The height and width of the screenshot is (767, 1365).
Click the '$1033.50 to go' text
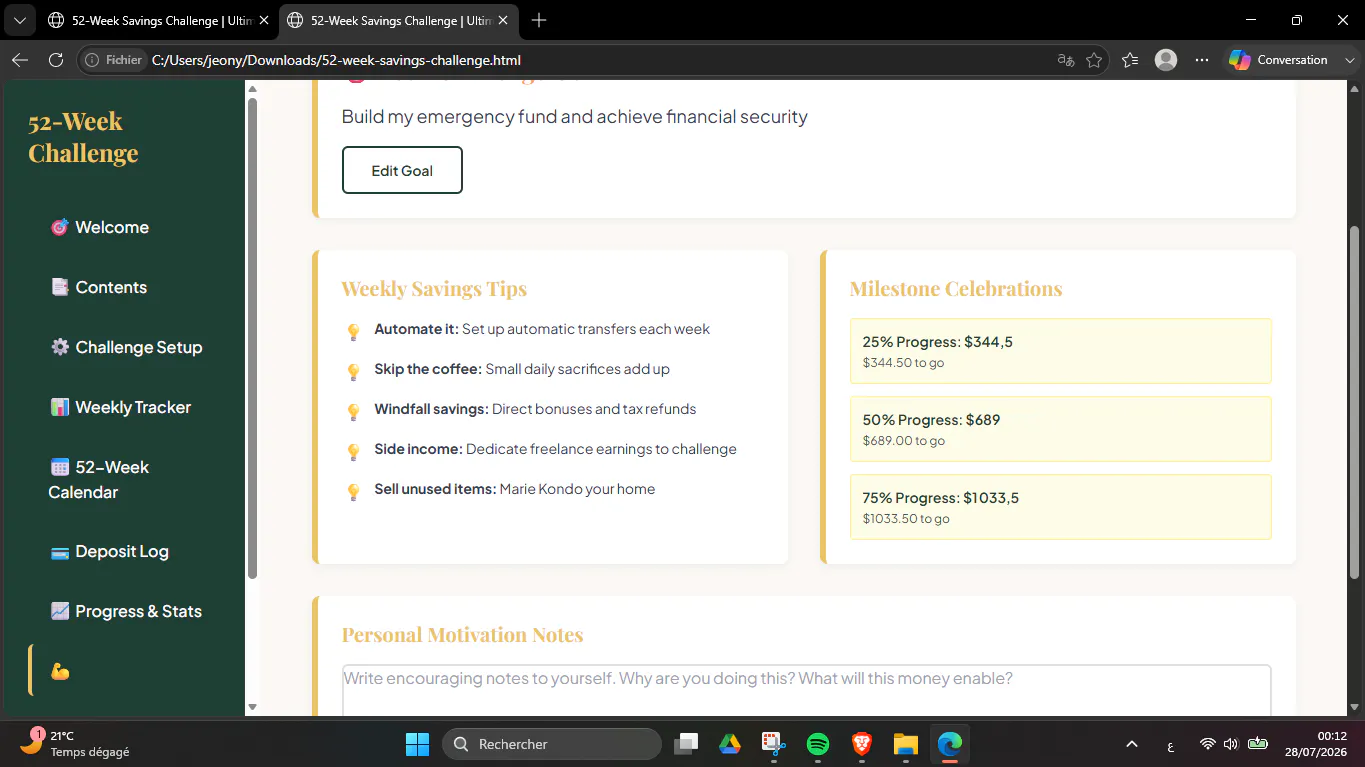906,519
